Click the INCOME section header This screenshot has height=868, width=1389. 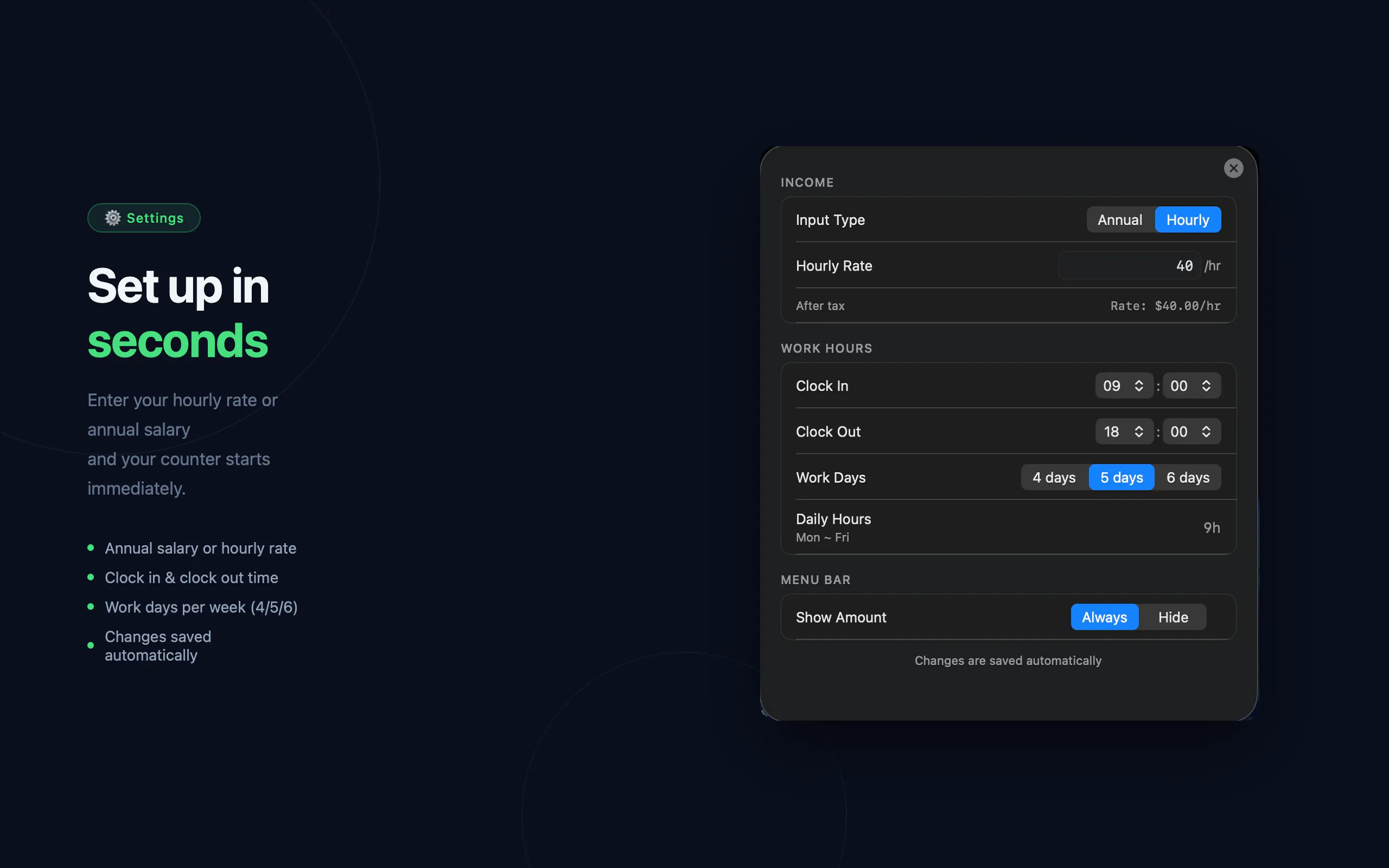tap(807, 183)
